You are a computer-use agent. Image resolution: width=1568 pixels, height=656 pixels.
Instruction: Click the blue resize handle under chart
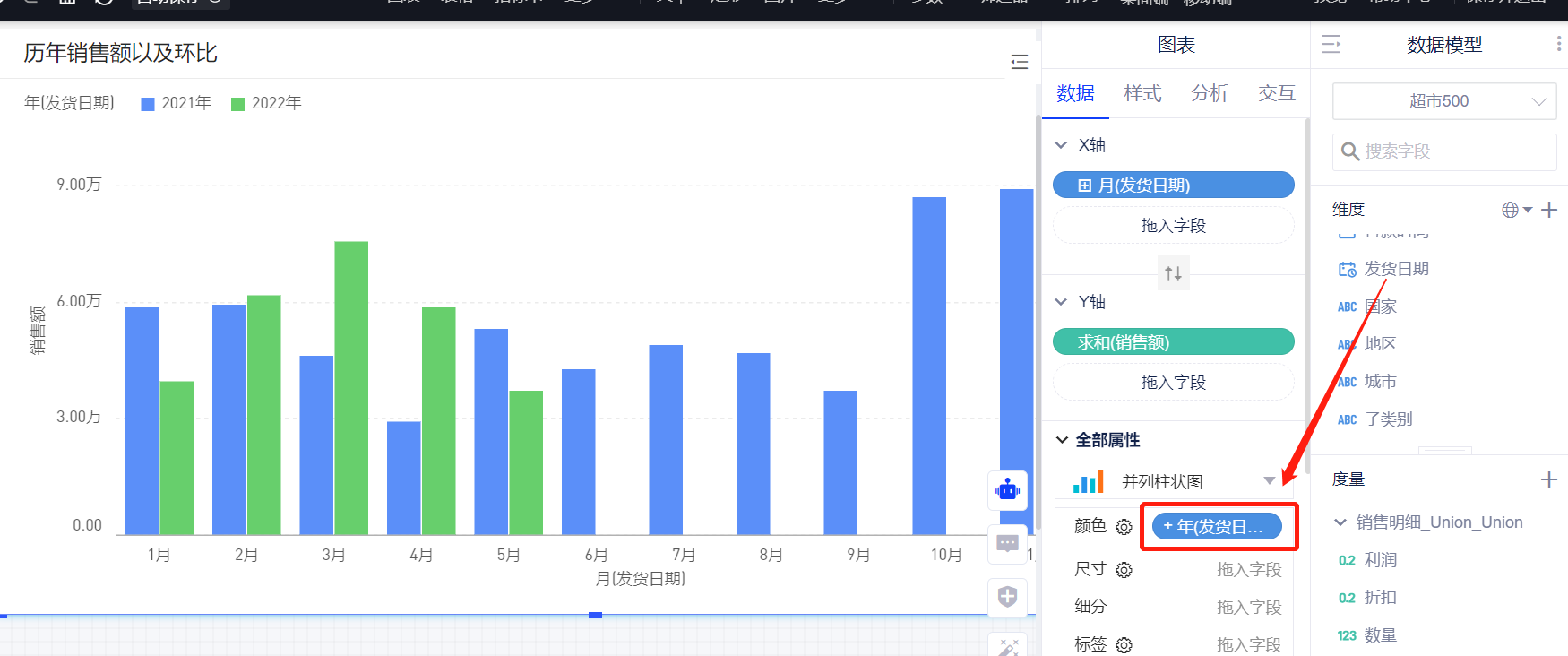click(x=595, y=615)
